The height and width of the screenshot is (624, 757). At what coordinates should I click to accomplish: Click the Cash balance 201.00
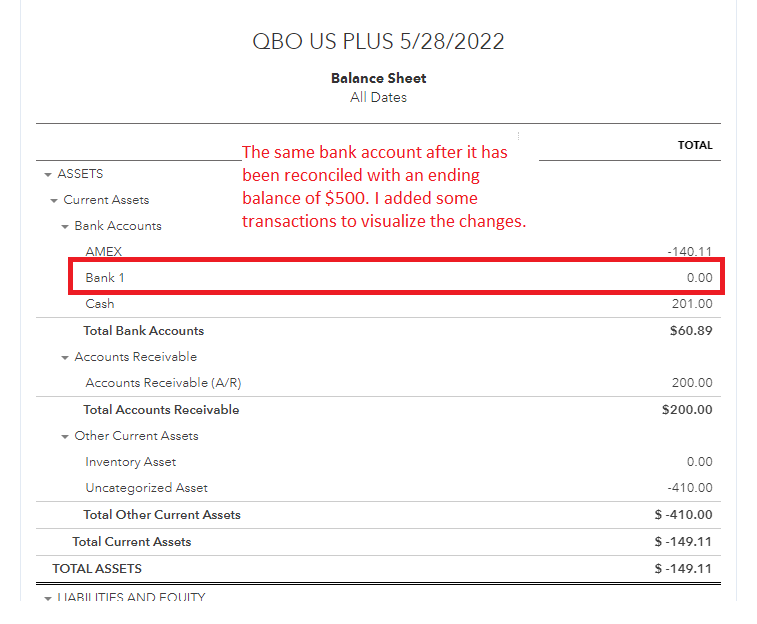coord(692,304)
